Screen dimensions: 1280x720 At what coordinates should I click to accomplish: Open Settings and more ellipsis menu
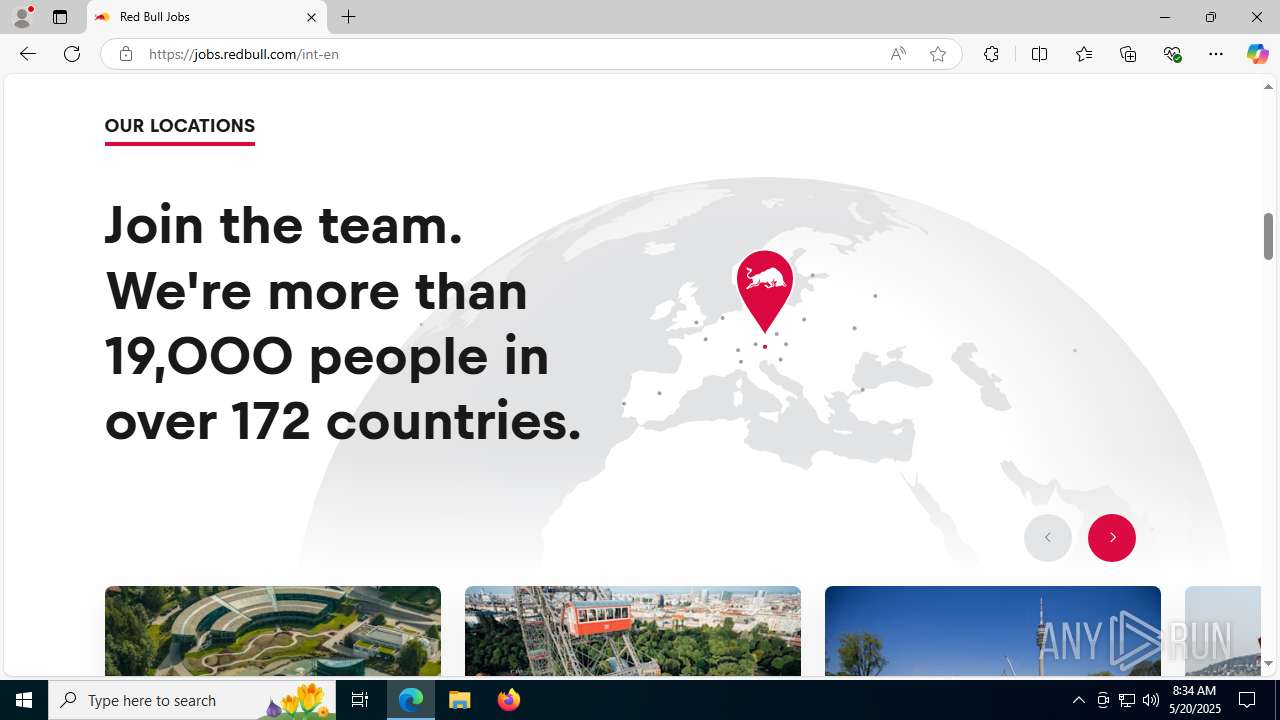pyautogui.click(x=1216, y=54)
